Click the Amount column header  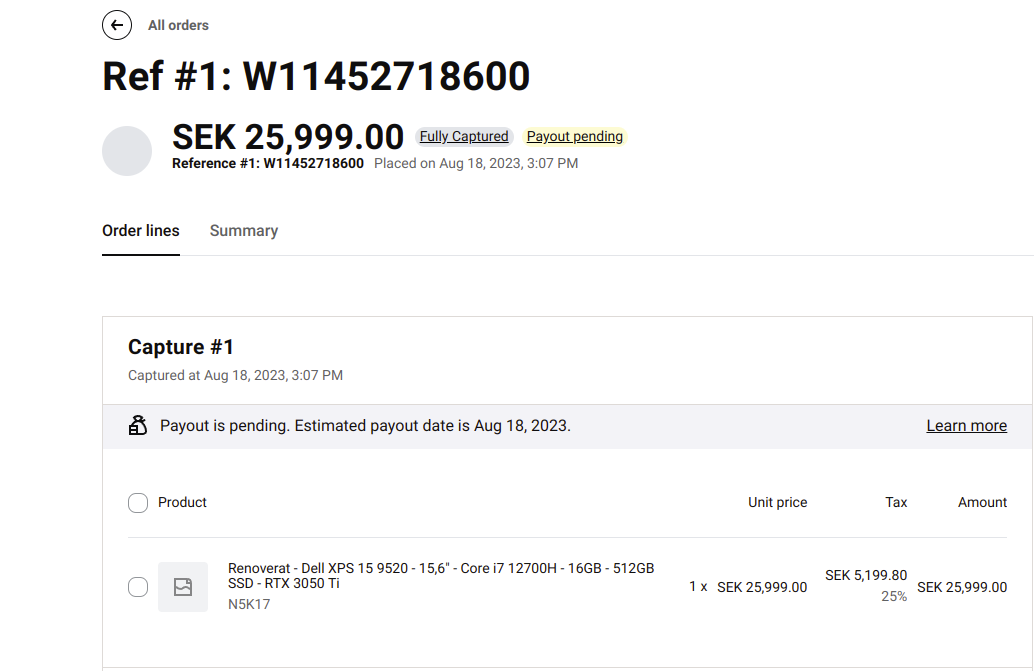[x=982, y=502]
